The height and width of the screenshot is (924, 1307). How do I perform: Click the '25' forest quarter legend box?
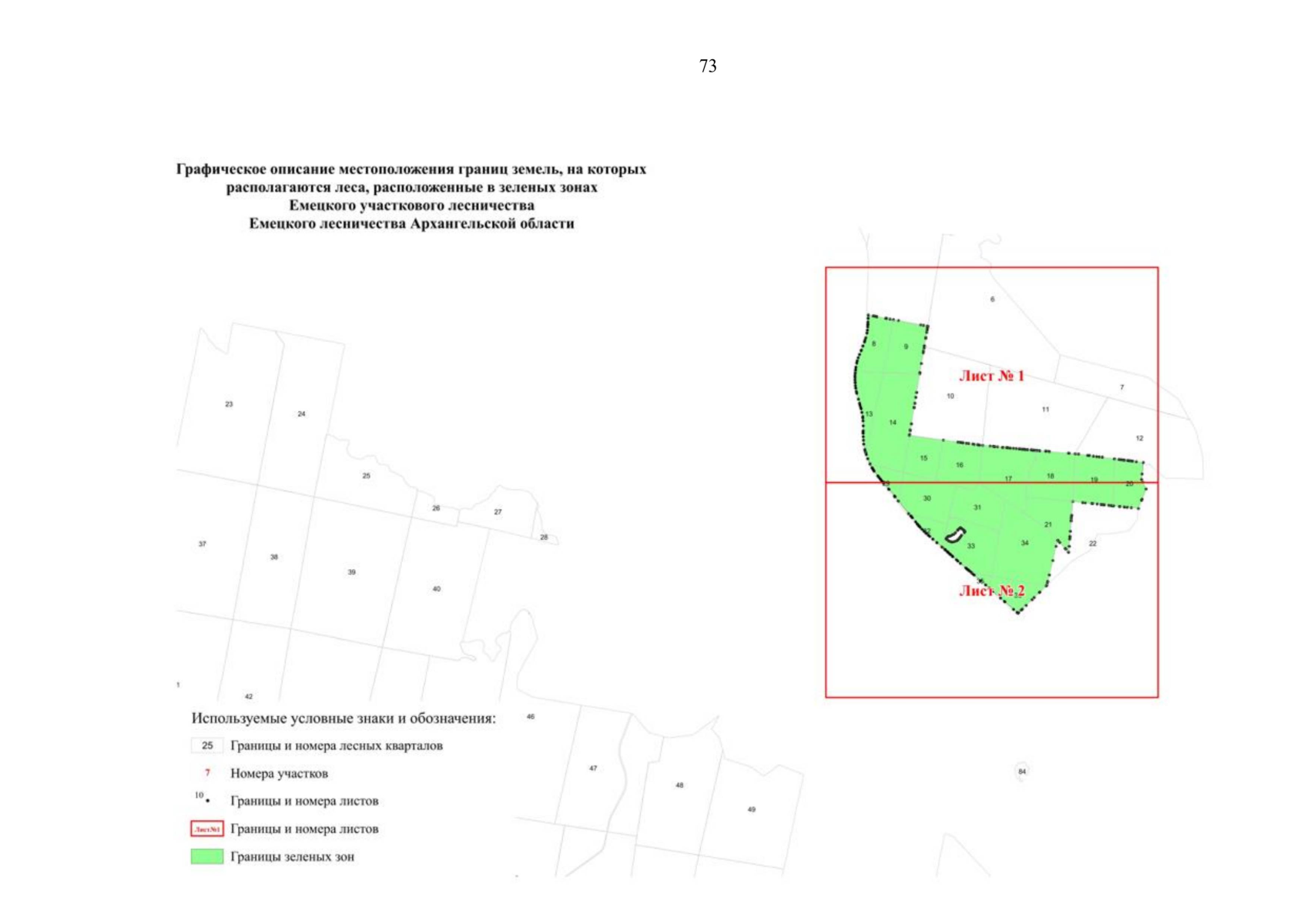tap(206, 745)
